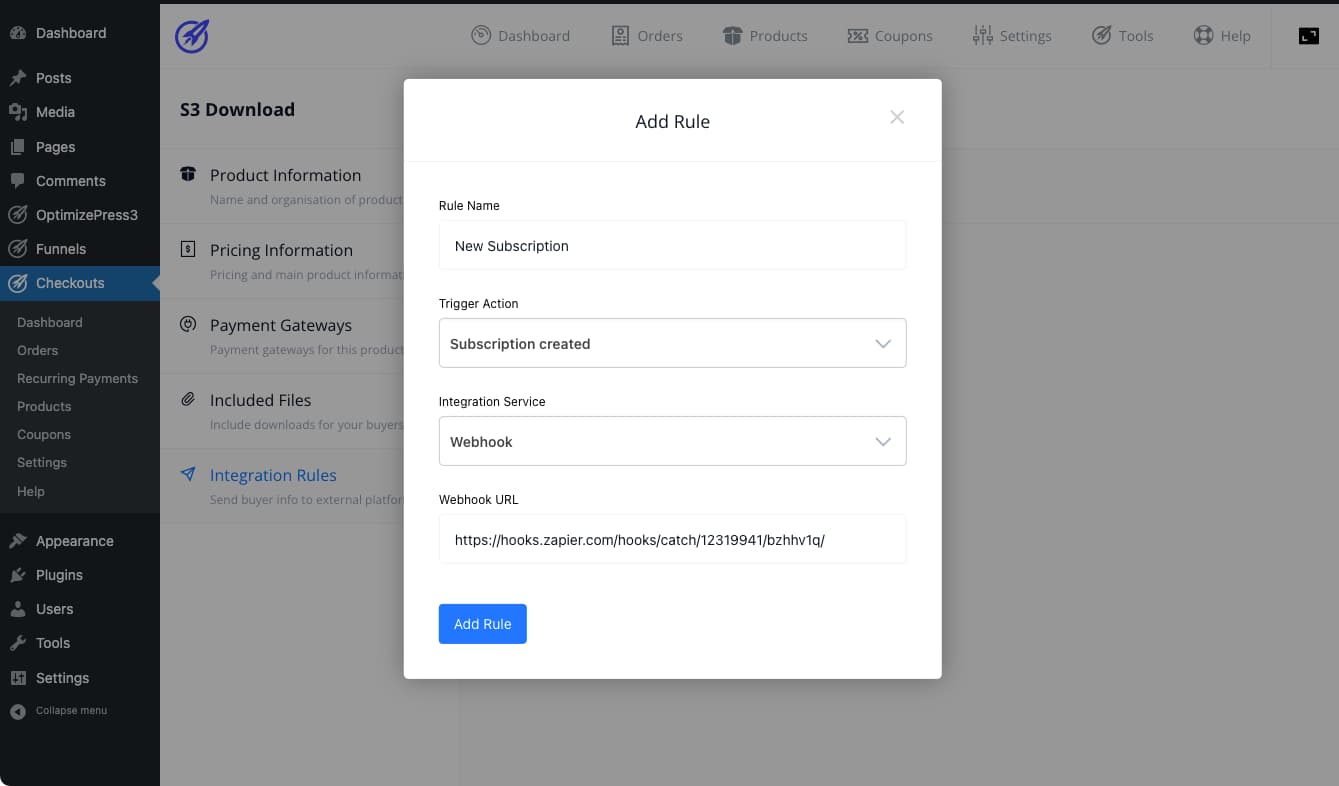The image size is (1339, 786).
Task: Click the Webhook URL label
Action: 479,499
